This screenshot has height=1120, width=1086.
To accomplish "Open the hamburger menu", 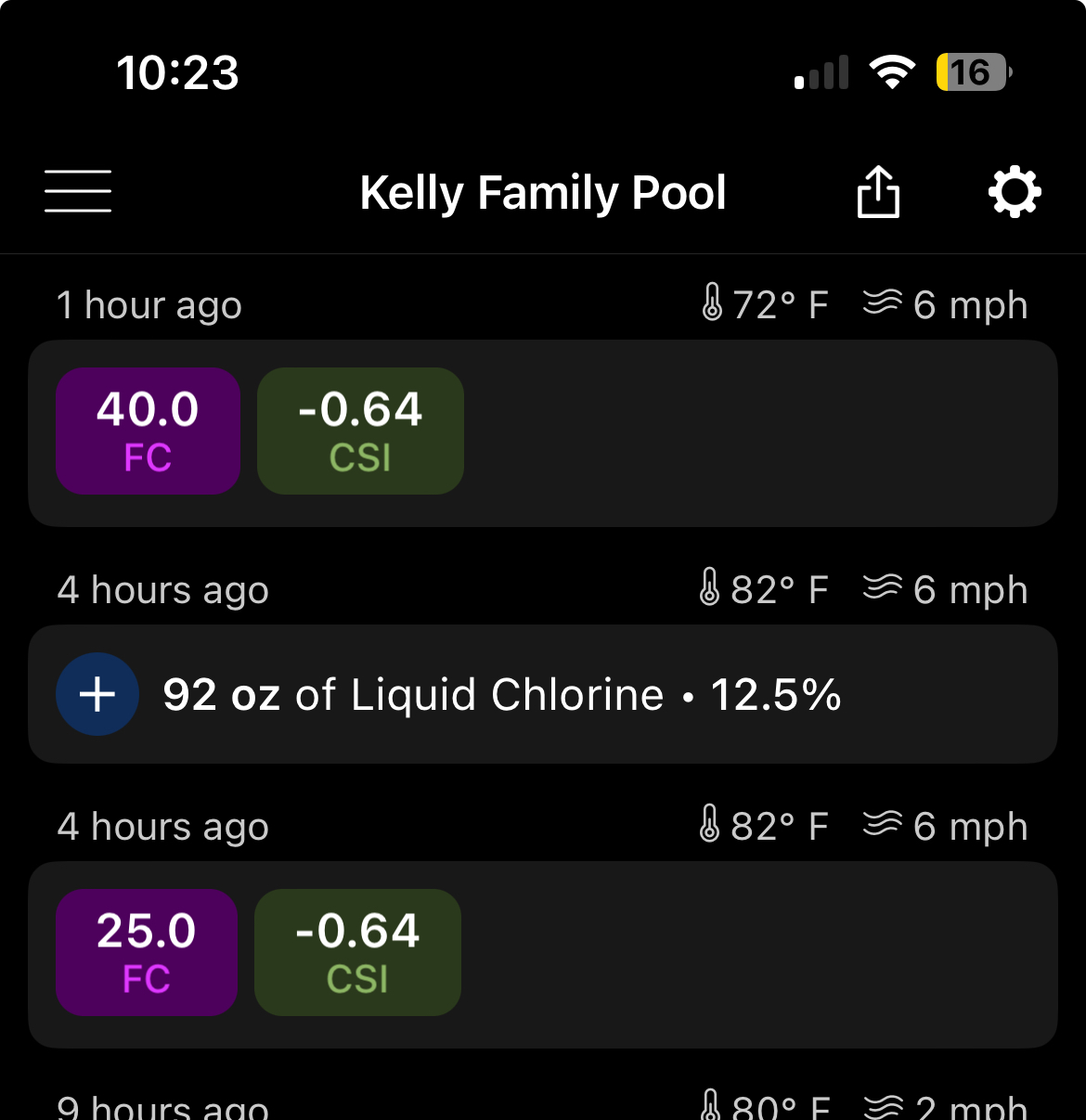I will point(78,191).
